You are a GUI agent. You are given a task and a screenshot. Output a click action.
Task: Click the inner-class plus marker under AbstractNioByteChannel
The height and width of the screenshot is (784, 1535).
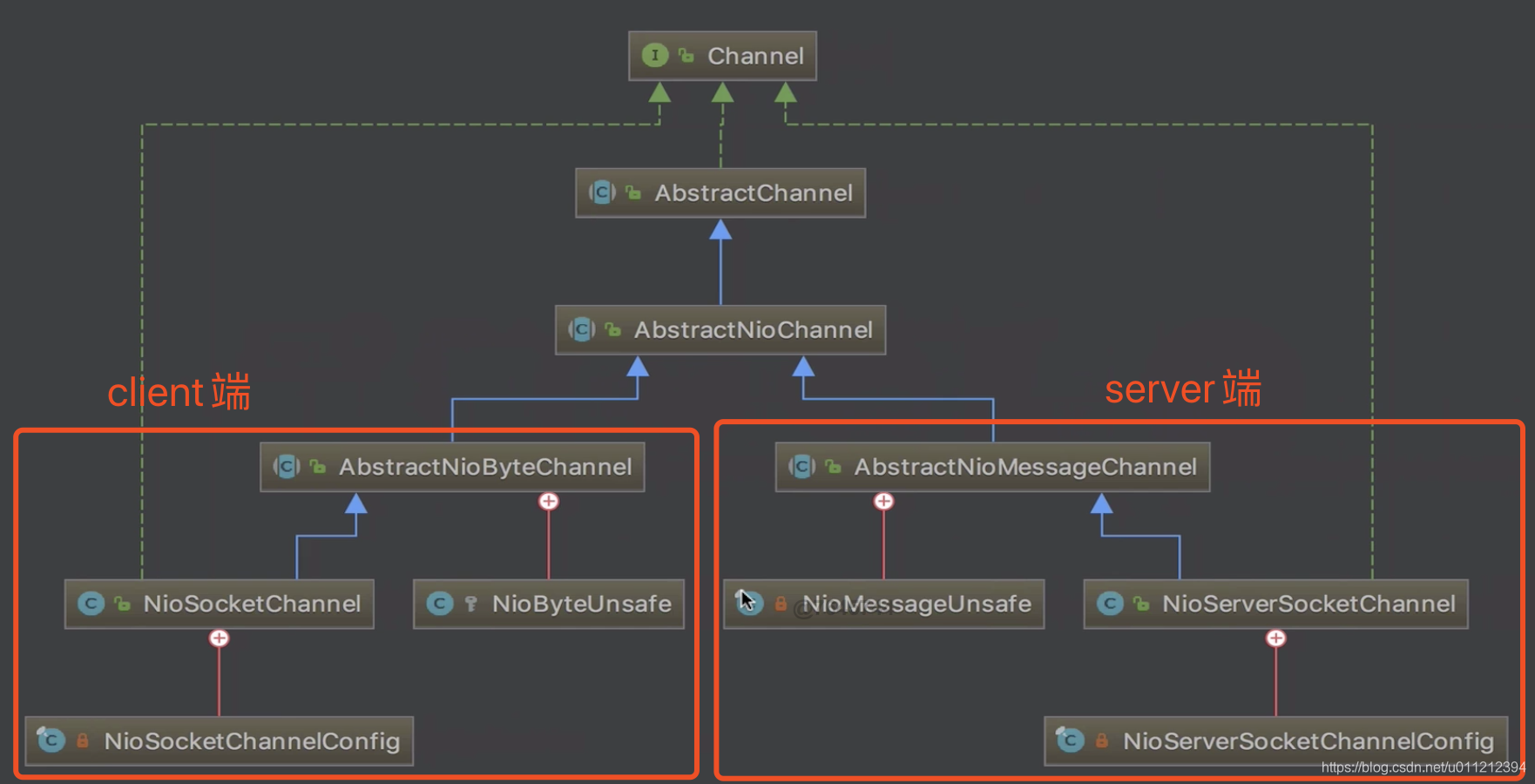[x=549, y=502]
